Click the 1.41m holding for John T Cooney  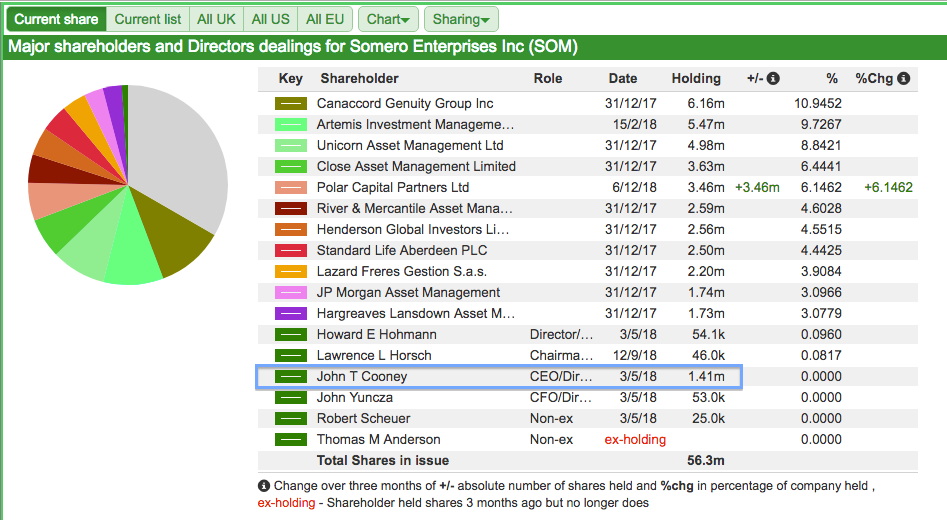click(705, 377)
